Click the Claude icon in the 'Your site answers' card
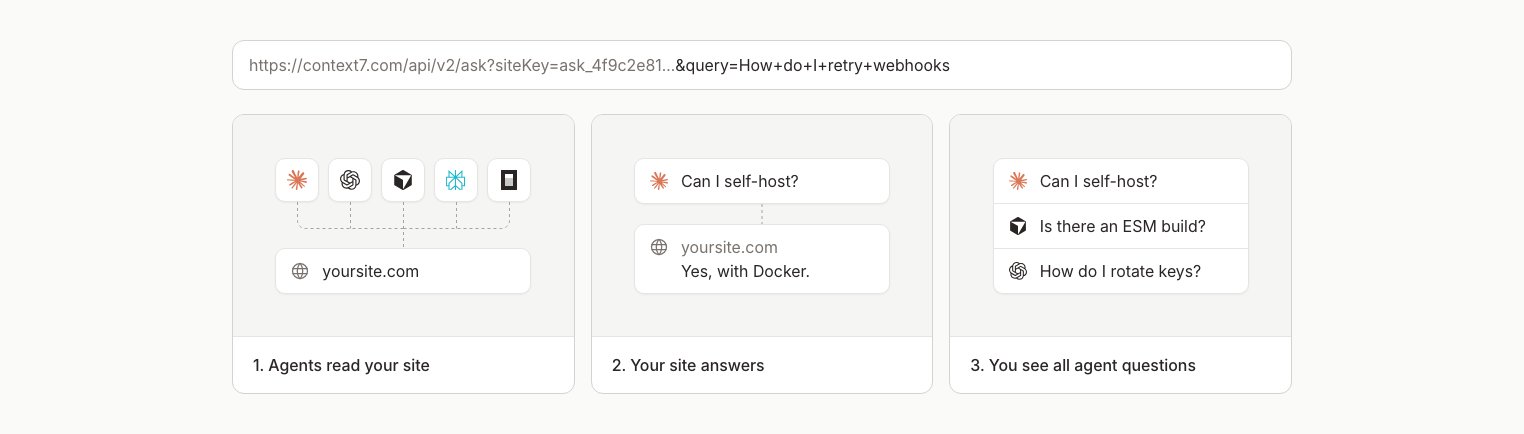 click(x=658, y=181)
